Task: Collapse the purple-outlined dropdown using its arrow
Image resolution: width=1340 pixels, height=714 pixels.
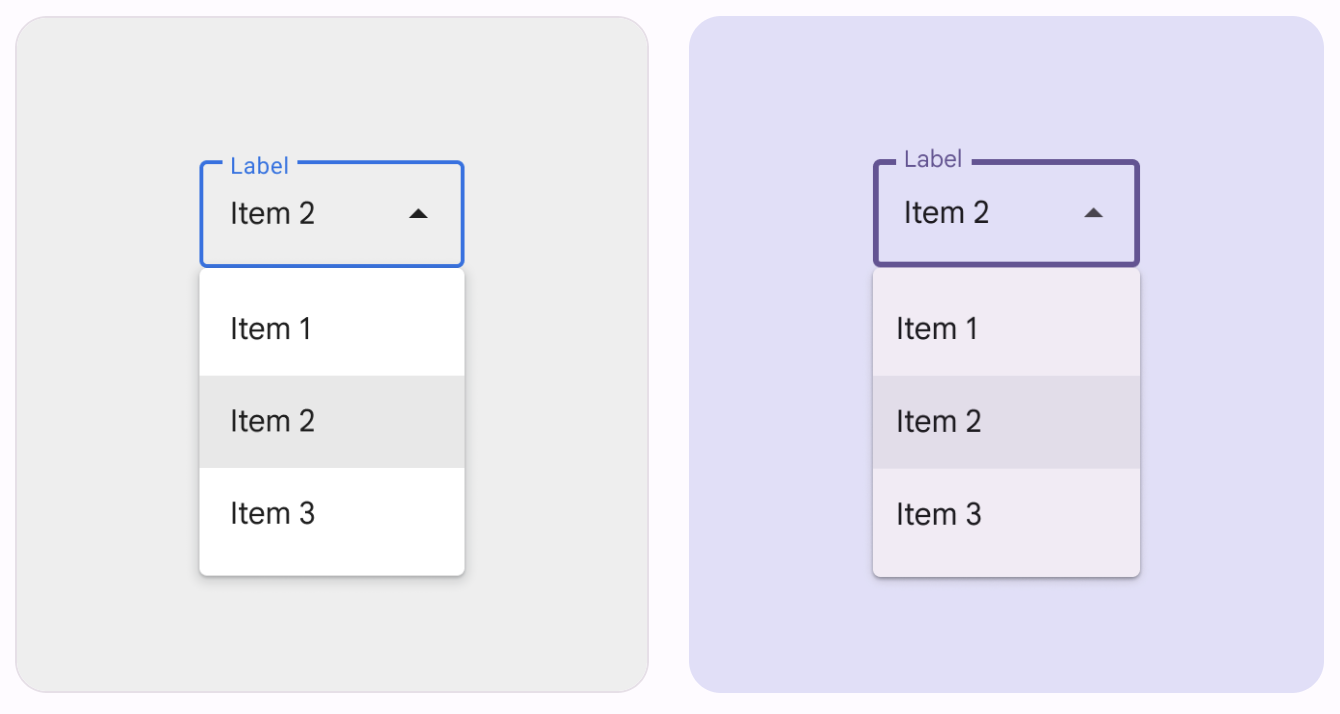Action: point(1093,212)
